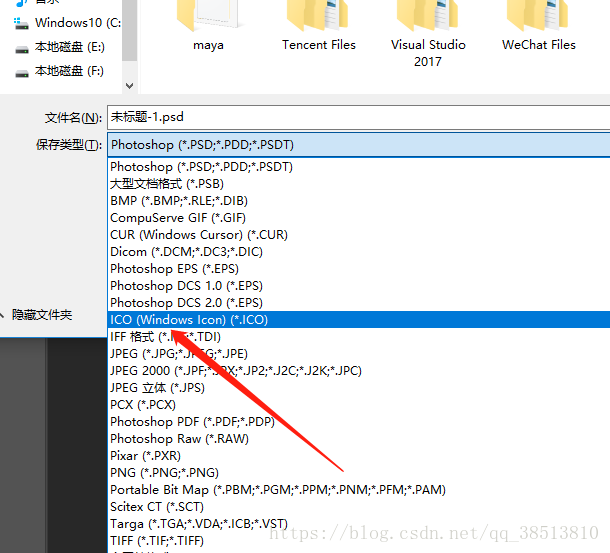
Task: Select Photoshop Raw (*.RAW) format
Action: [x=359, y=439]
